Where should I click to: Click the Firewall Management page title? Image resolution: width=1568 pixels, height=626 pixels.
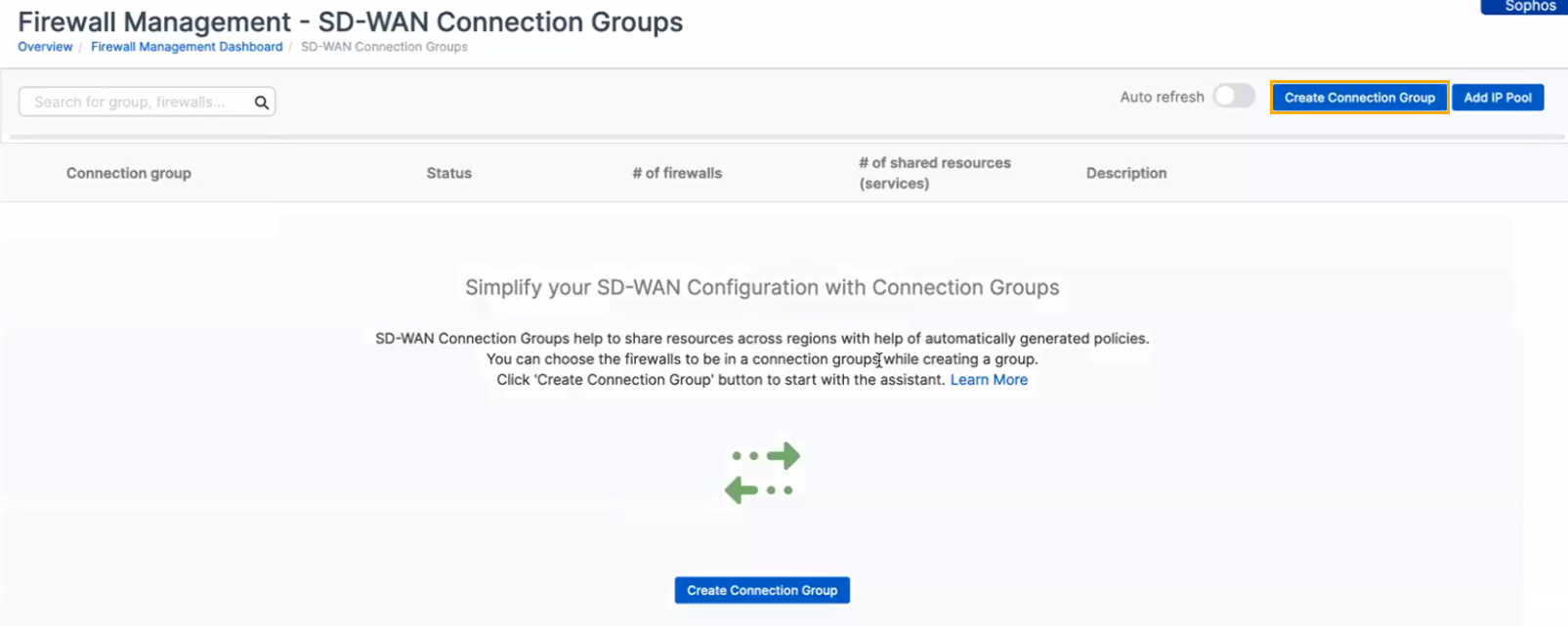[x=350, y=21]
